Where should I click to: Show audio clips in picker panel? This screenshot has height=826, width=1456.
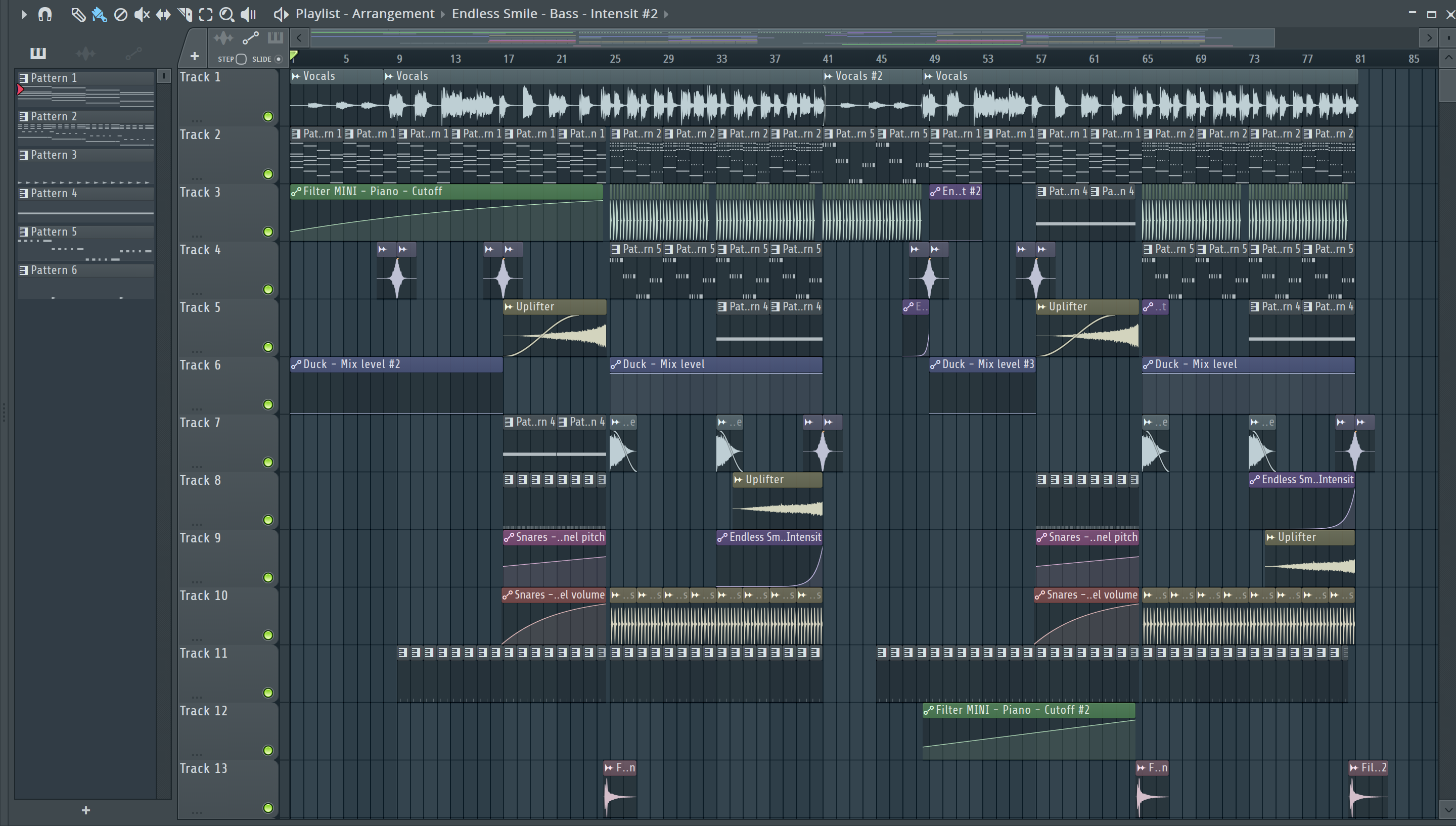click(x=85, y=53)
